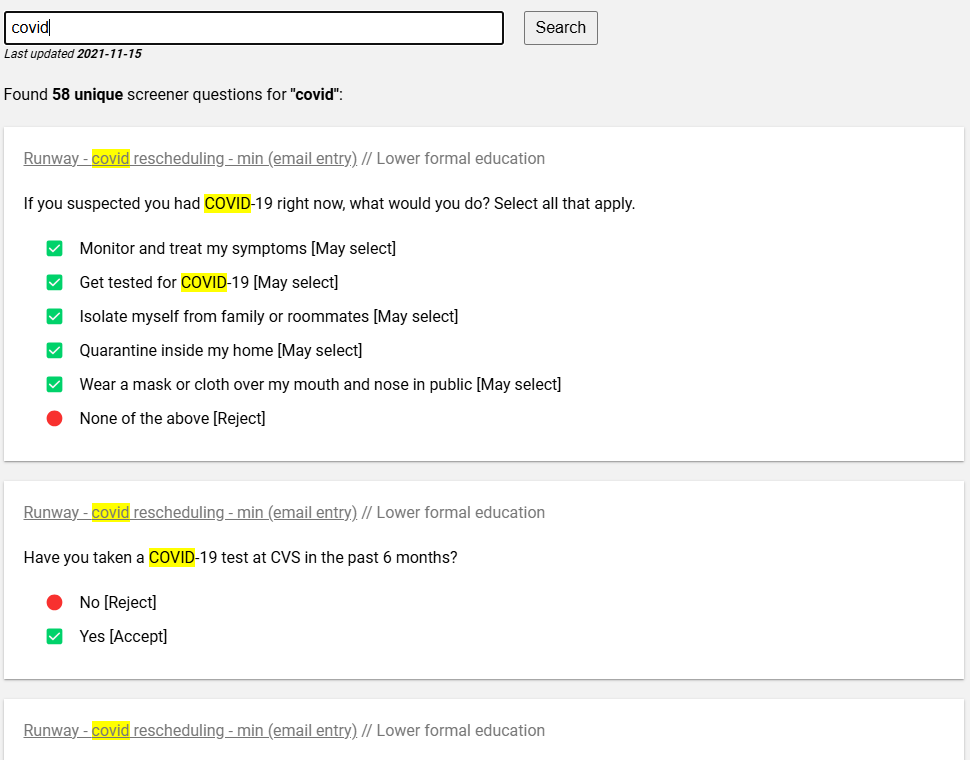Viewport: 970px width, 760px height.
Task: Select the green check by Isolate myself option
Action: tap(54, 317)
